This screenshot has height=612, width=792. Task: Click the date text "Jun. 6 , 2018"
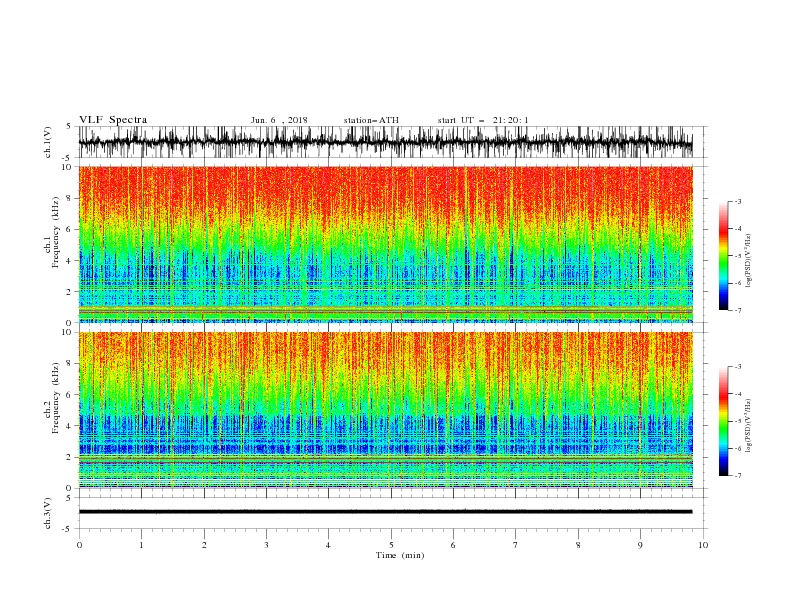point(279,120)
